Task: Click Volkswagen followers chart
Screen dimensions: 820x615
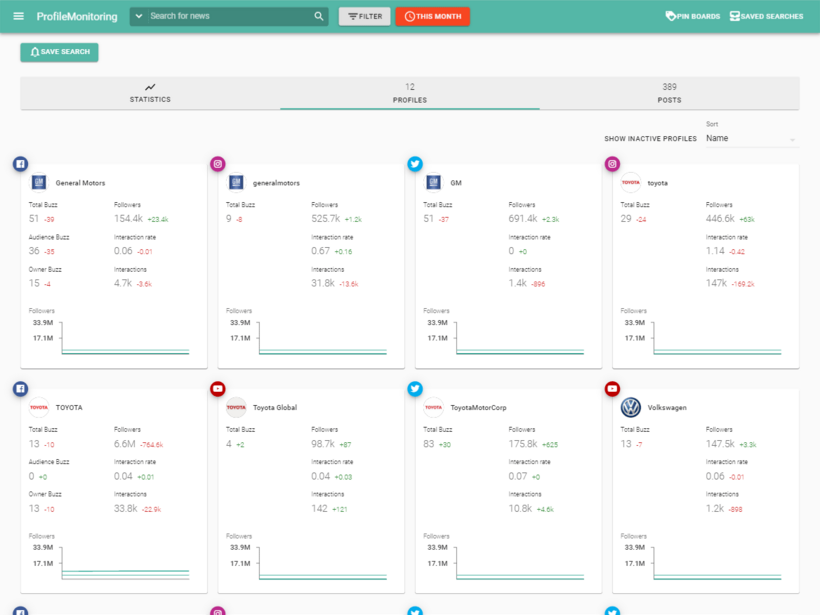Action: tap(702, 562)
